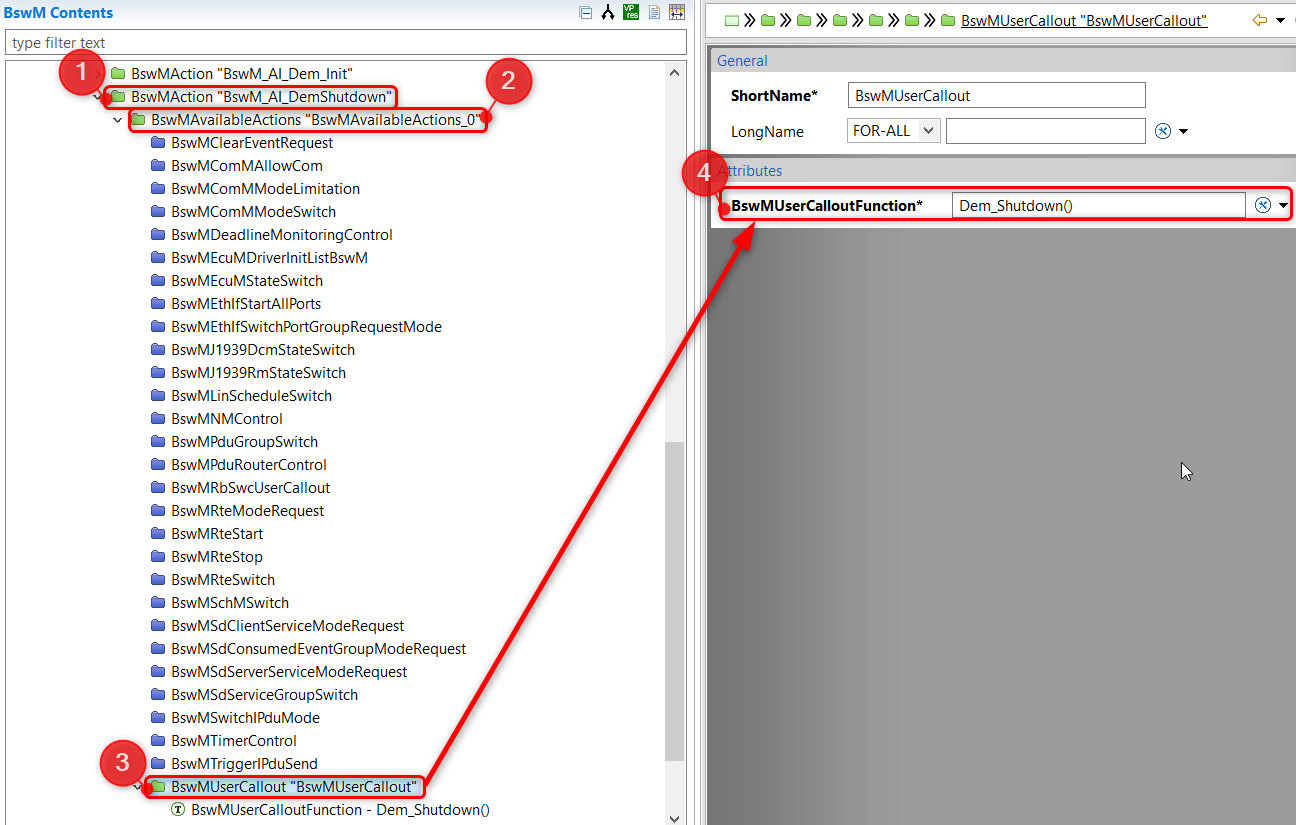This screenshot has width=1296, height=825.
Task: Click the BswMUserCalloutFunction value field
Action: [1098, 205]
